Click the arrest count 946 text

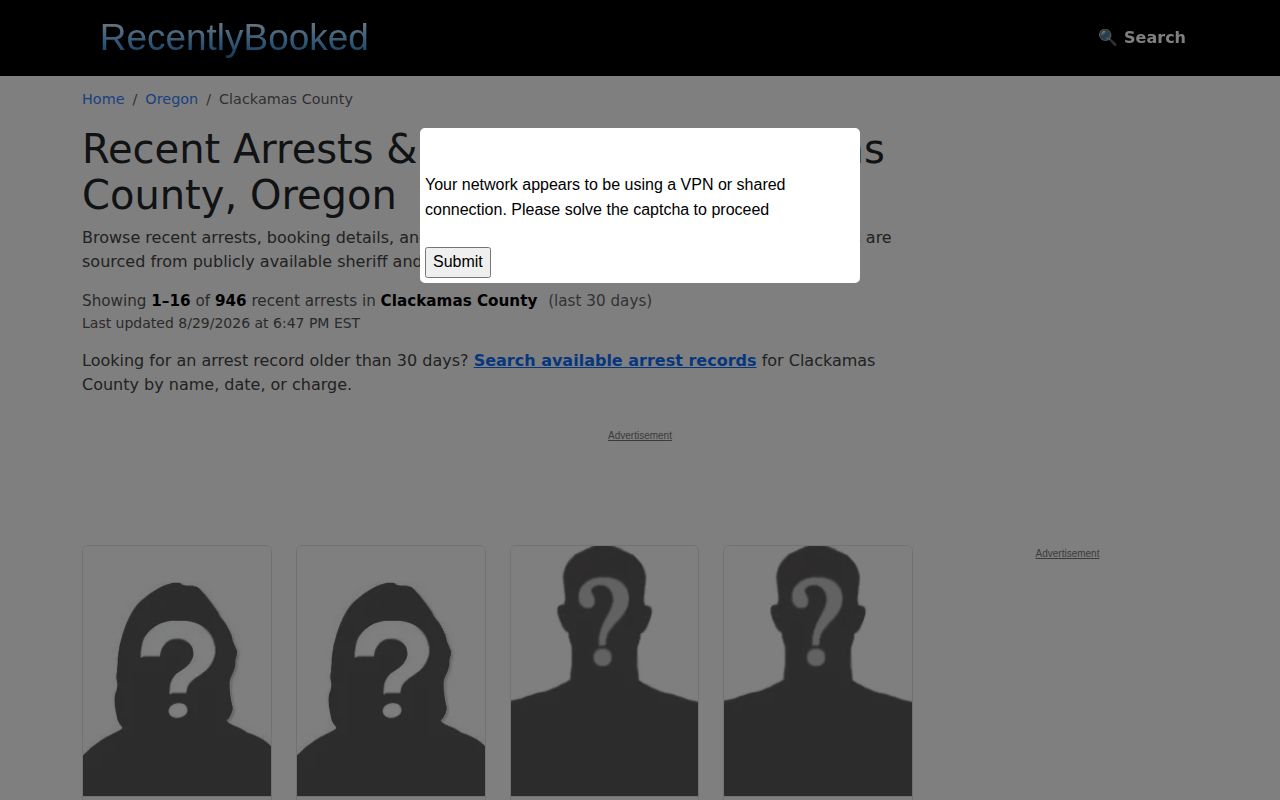click(x=230, y=300)
